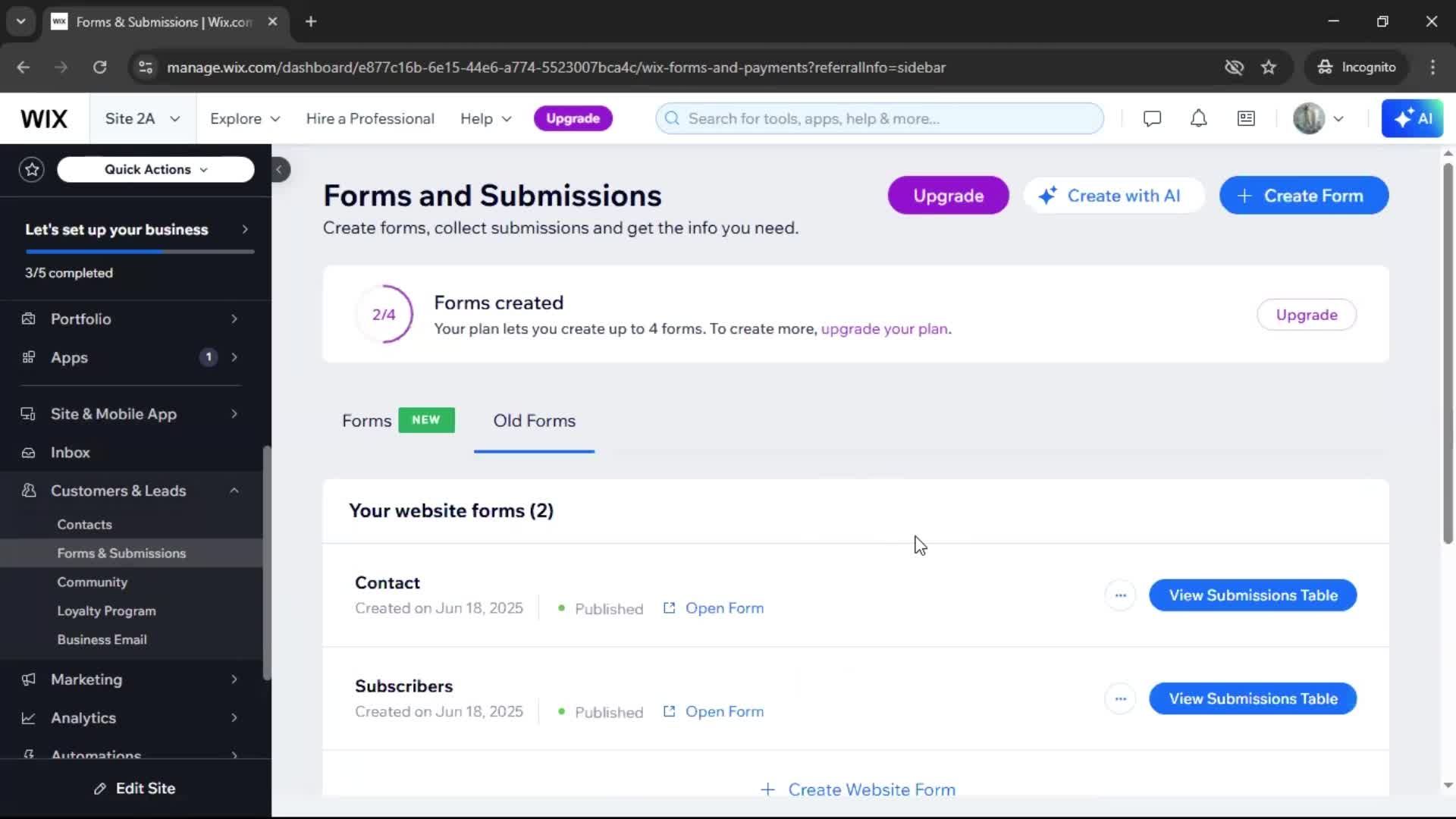
Task: Open the notifications bell
Action: [1198, 118]
